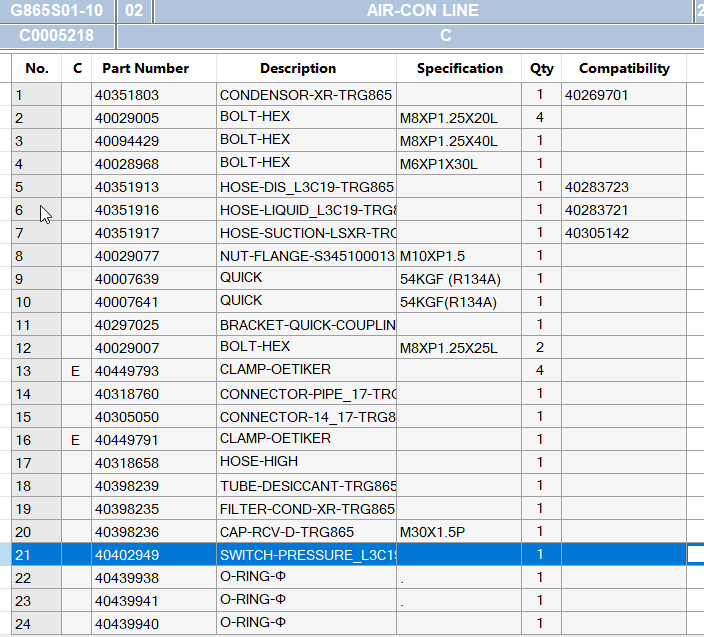This screenshot has height=637, width=704.
Task: Select the NUT-FLANGE-S345100013 row description
Action: point(306,256)
